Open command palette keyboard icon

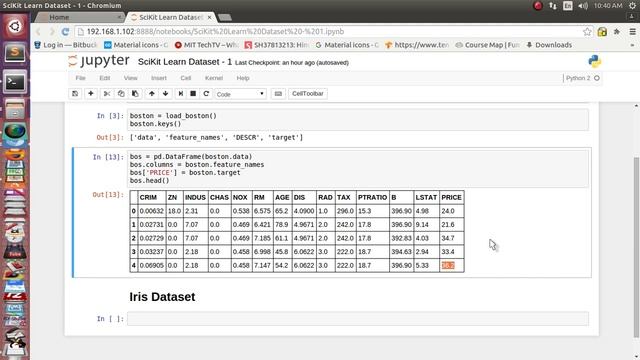tap(278, 93)
